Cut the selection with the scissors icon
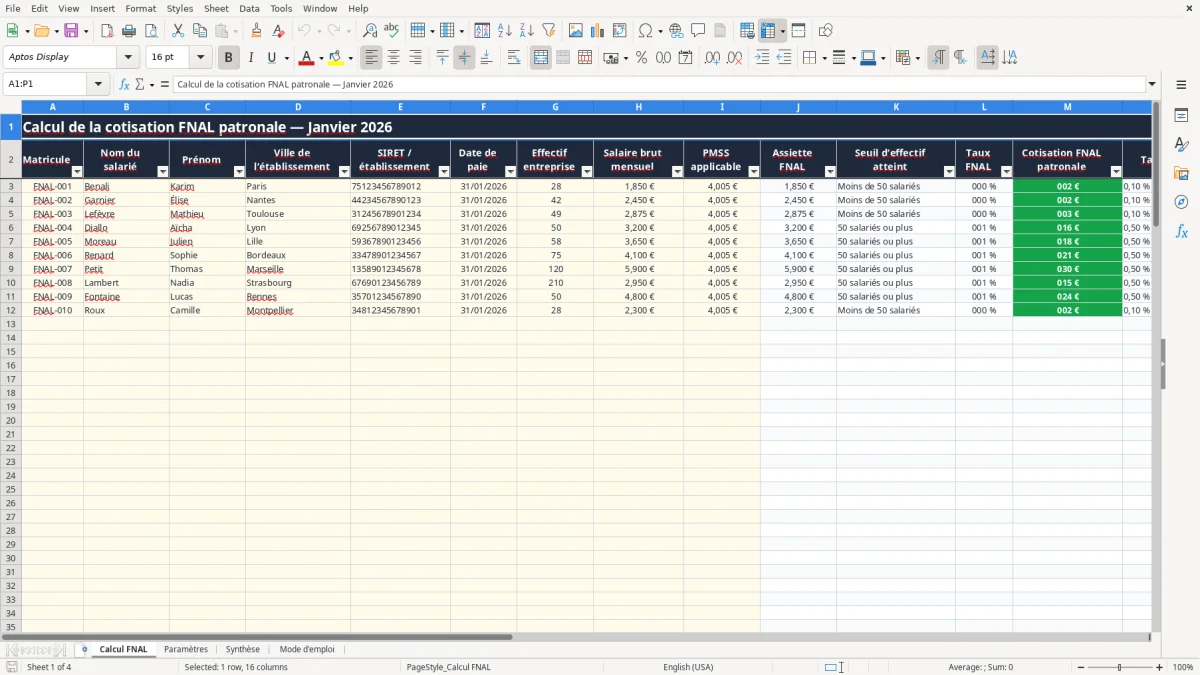The width and height of the screenshot is (1200, 675). [177, 31]
